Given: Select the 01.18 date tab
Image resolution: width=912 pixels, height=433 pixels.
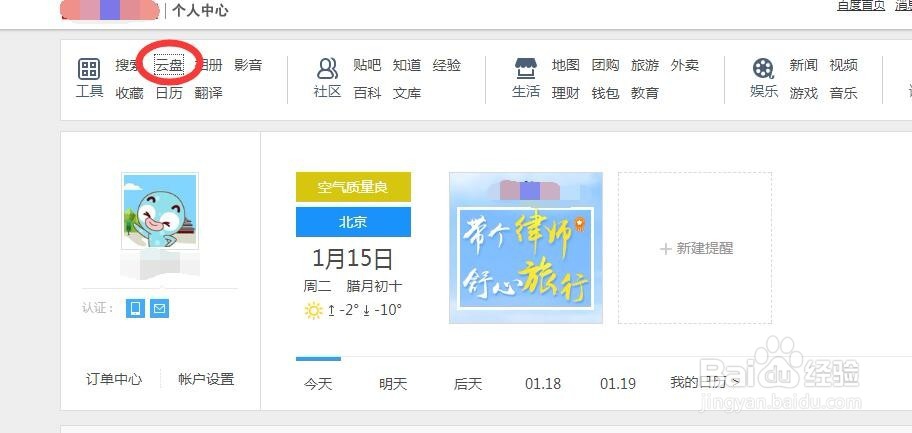Looking at the screenshot, I should 543,384.
